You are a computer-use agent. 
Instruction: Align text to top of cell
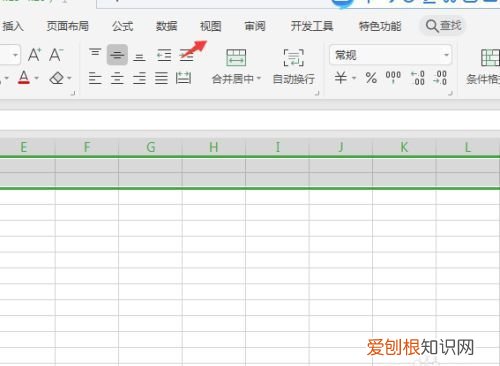pos(95,52)
